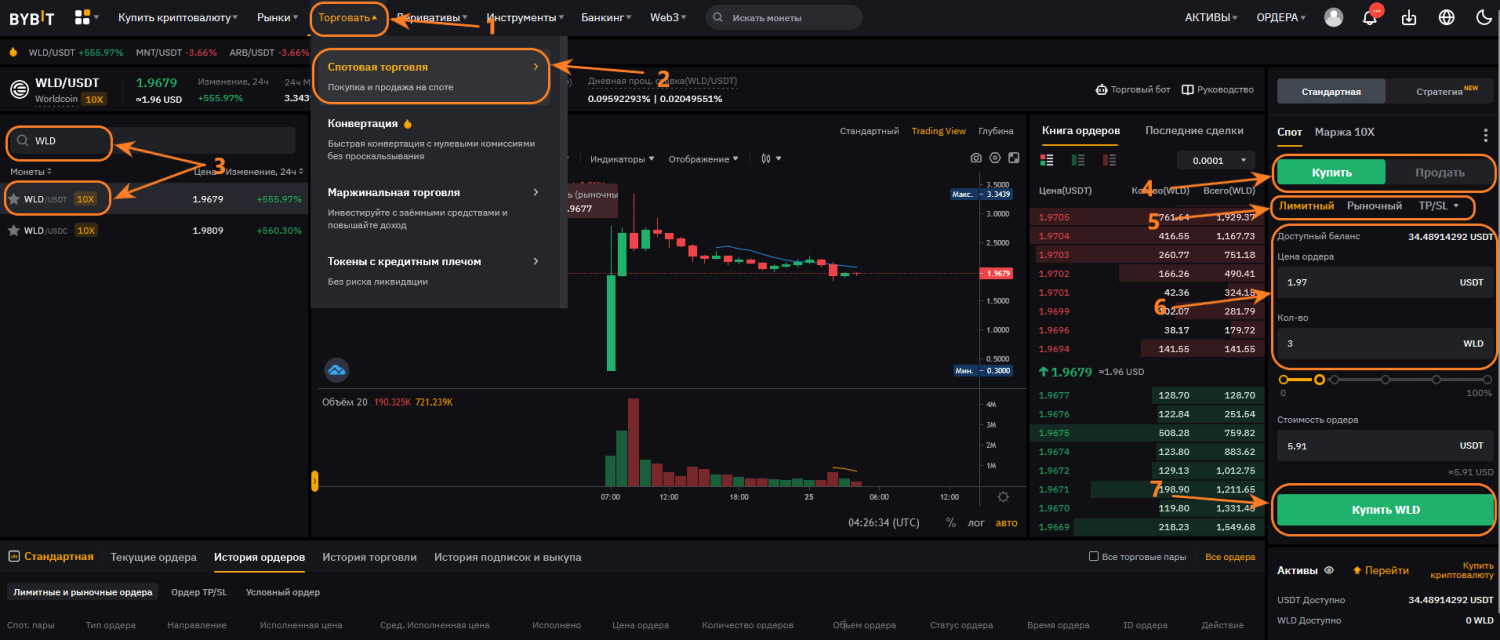This screenshot has height=640, width=1500.
Task: Click the Bybit logo
Action: click(33, 18)
